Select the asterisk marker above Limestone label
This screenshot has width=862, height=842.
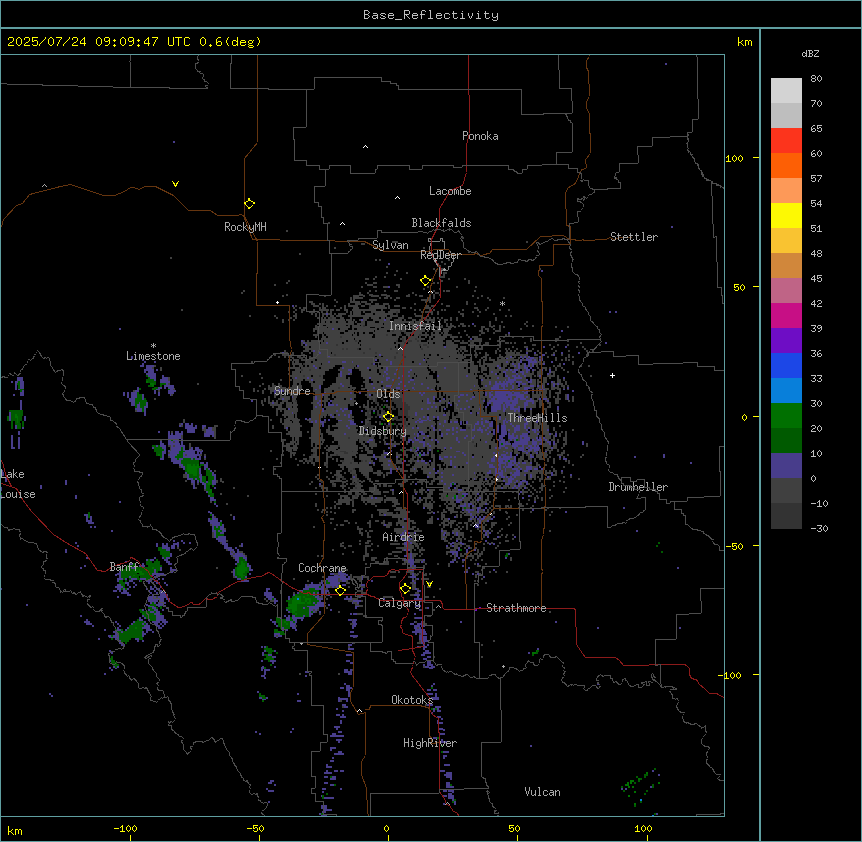click(153, 346)
